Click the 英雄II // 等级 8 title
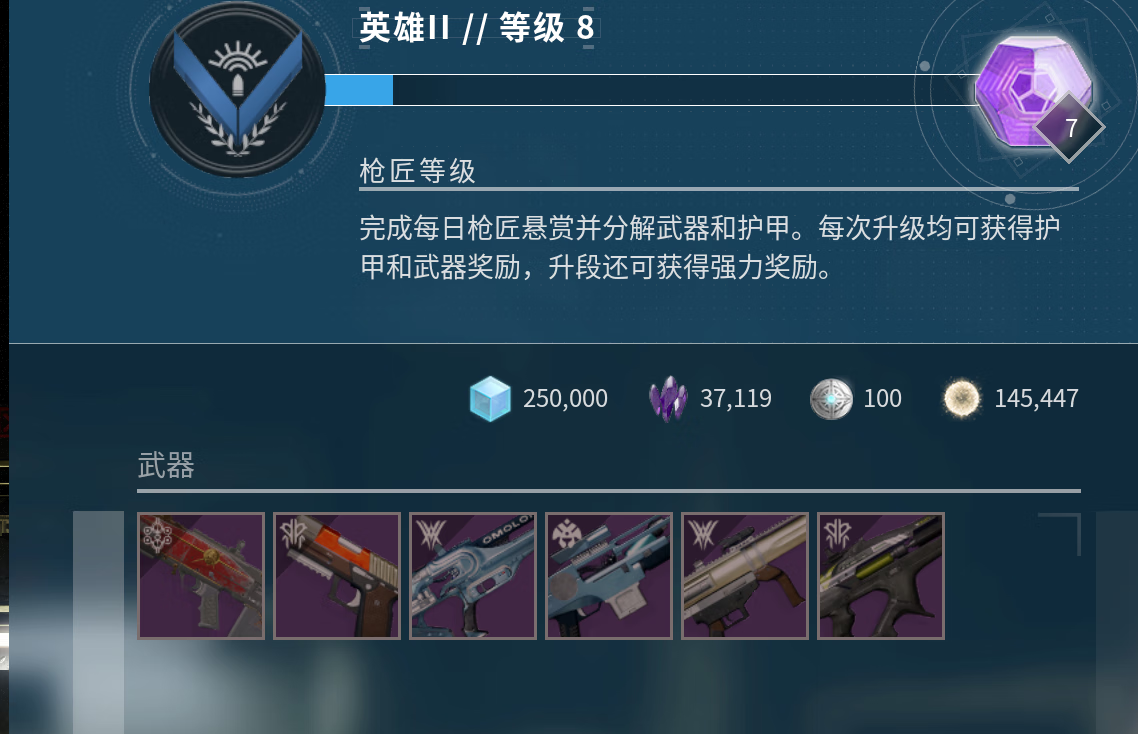This screenshot has height=734, width=1138. tap(477, 29)
